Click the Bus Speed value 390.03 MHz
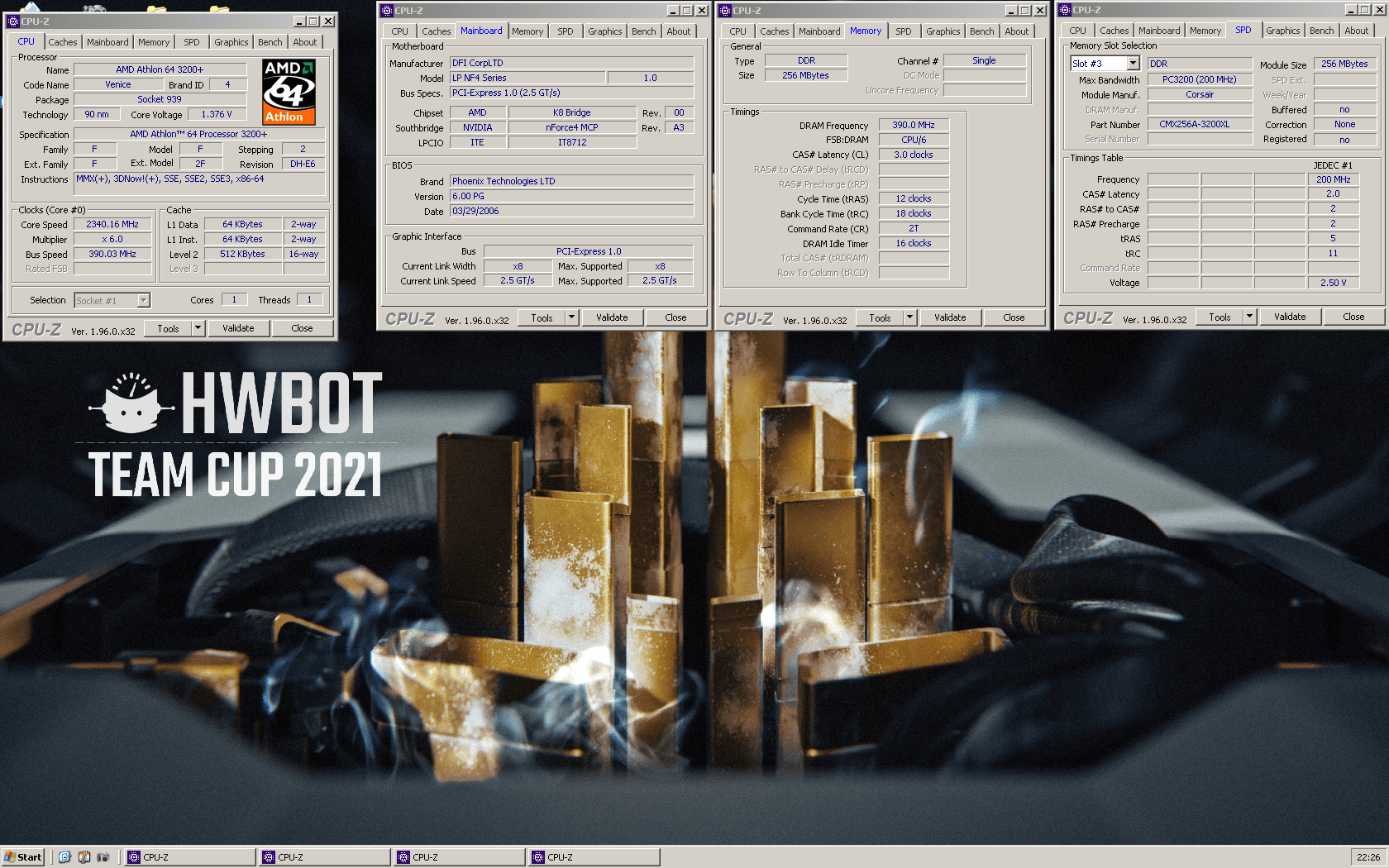The height and width of the screenshot is (868, 1389). pos(112,254)
